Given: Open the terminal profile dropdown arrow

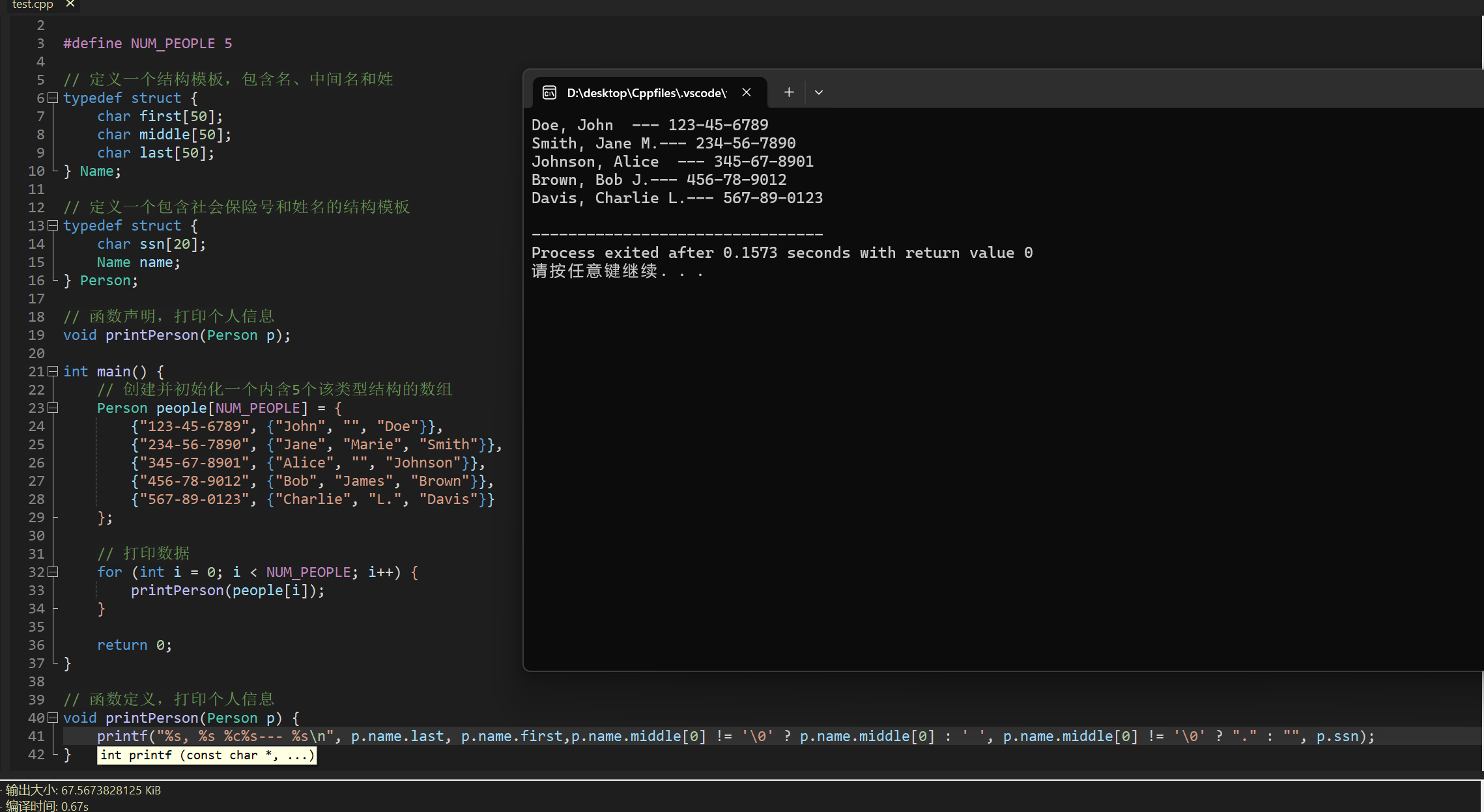Looking at the screenshot, I should [819, 92].
